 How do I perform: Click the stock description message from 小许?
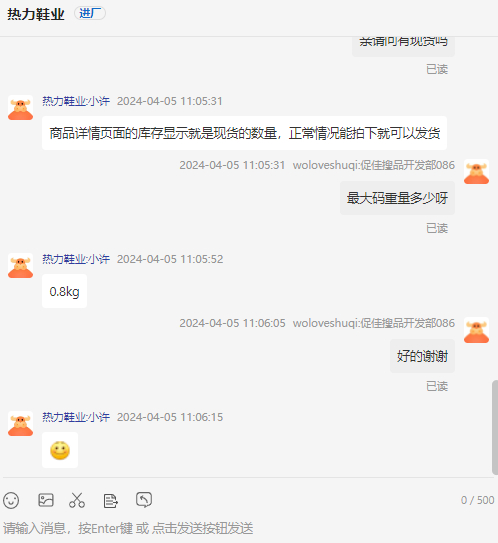point(244,133)
